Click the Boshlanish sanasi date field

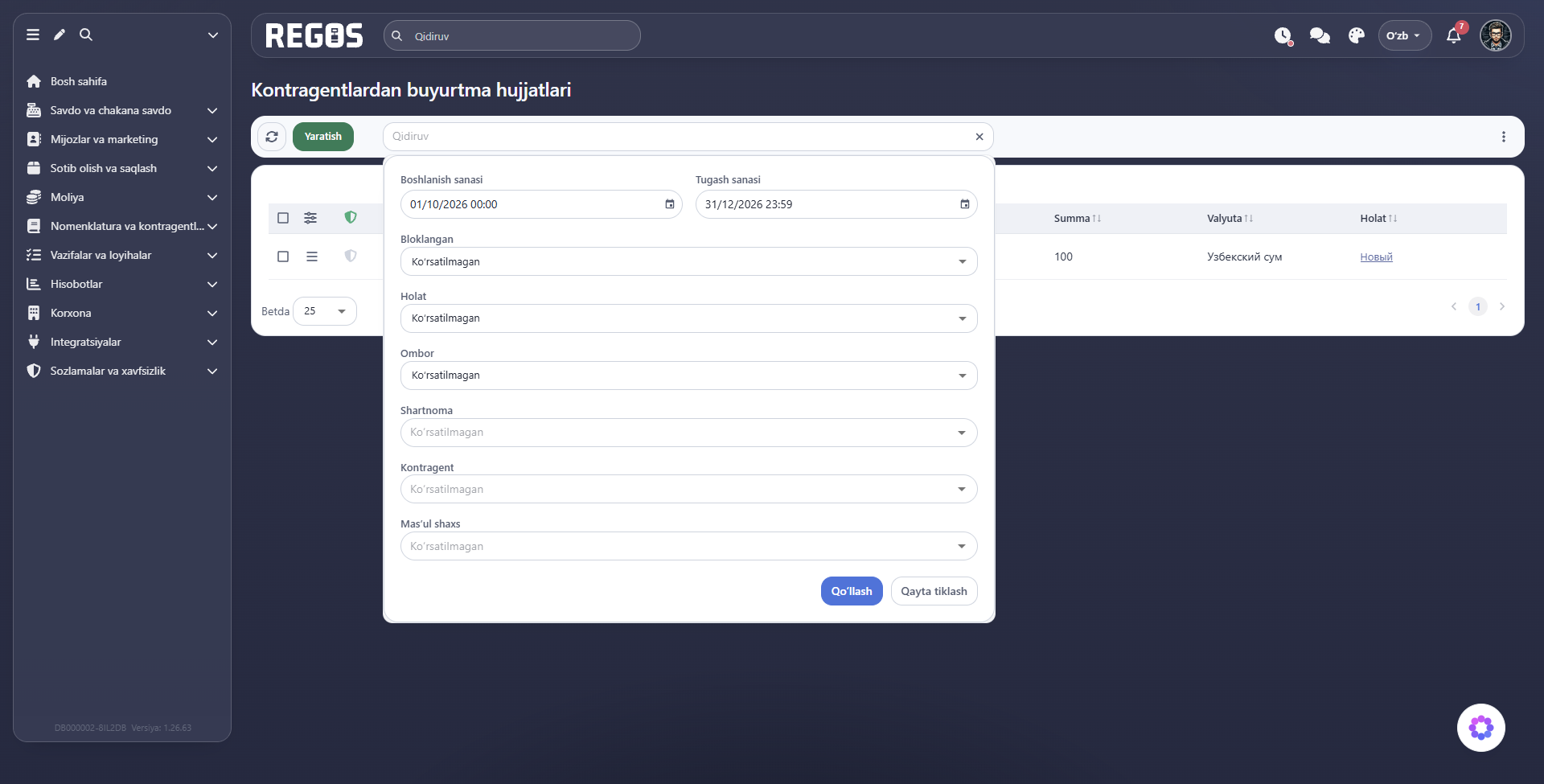coord(541,204)
